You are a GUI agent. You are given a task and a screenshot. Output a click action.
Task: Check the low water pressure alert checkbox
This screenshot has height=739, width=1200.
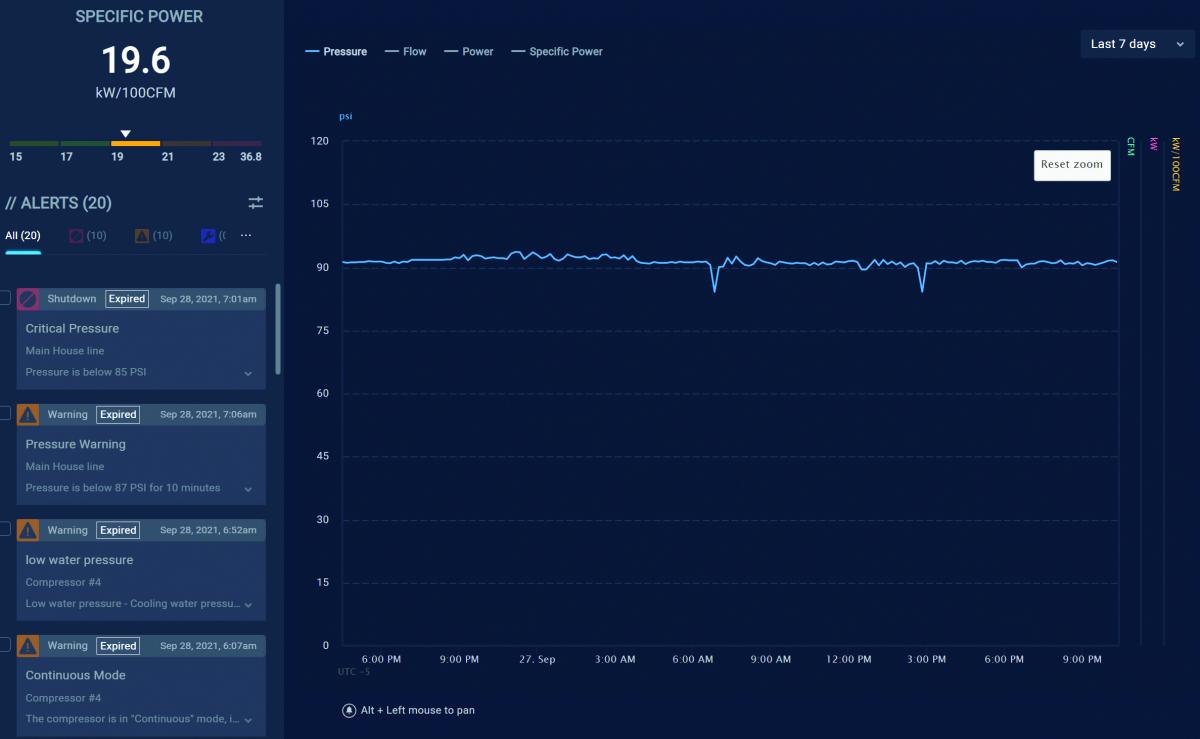4,528
